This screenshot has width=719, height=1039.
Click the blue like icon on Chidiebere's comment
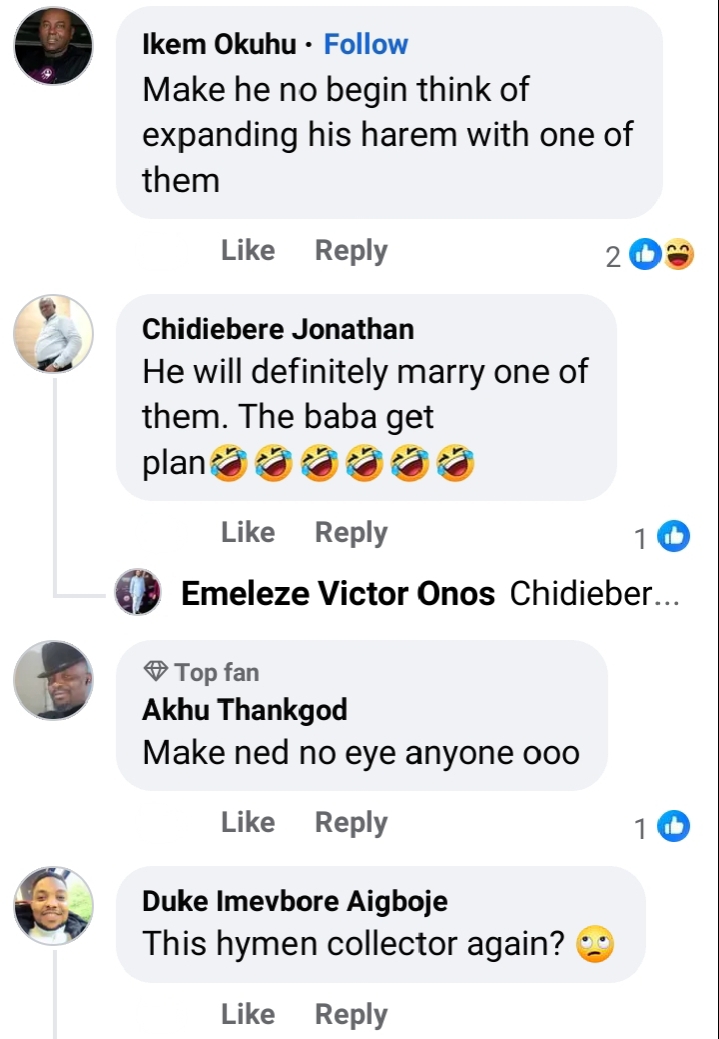tap(674, 538)
